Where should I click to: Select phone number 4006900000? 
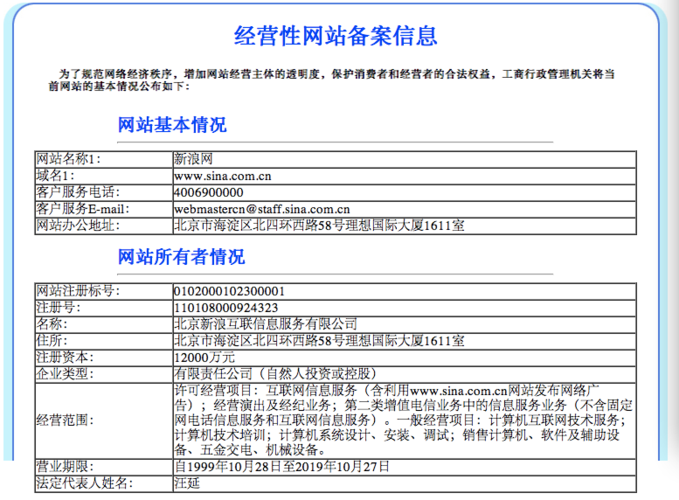pyautogui.click(x=208, y=193)
